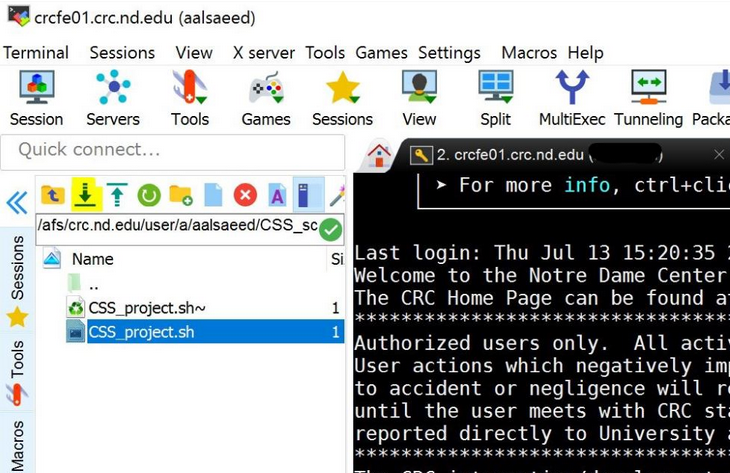Click the home tab icon
This screenshot has height=473, width=730.
point(379,155)
